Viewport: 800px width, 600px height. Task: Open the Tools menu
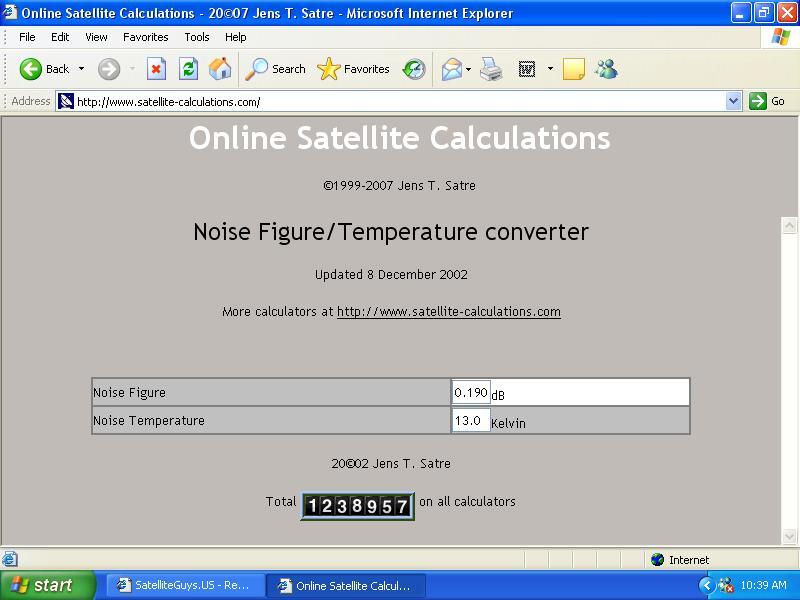(x=197, y=37)
